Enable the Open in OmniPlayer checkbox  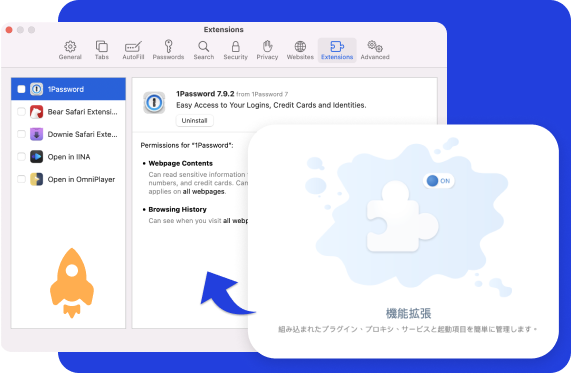click(x=21, y=179)
